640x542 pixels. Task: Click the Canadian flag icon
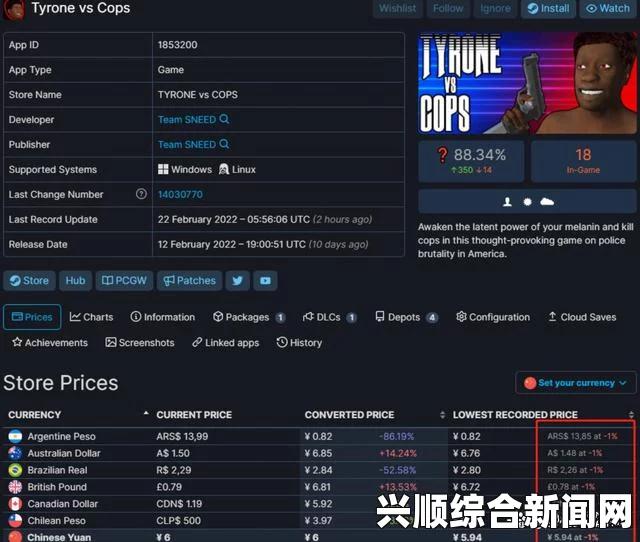click(x=15, y=504)
